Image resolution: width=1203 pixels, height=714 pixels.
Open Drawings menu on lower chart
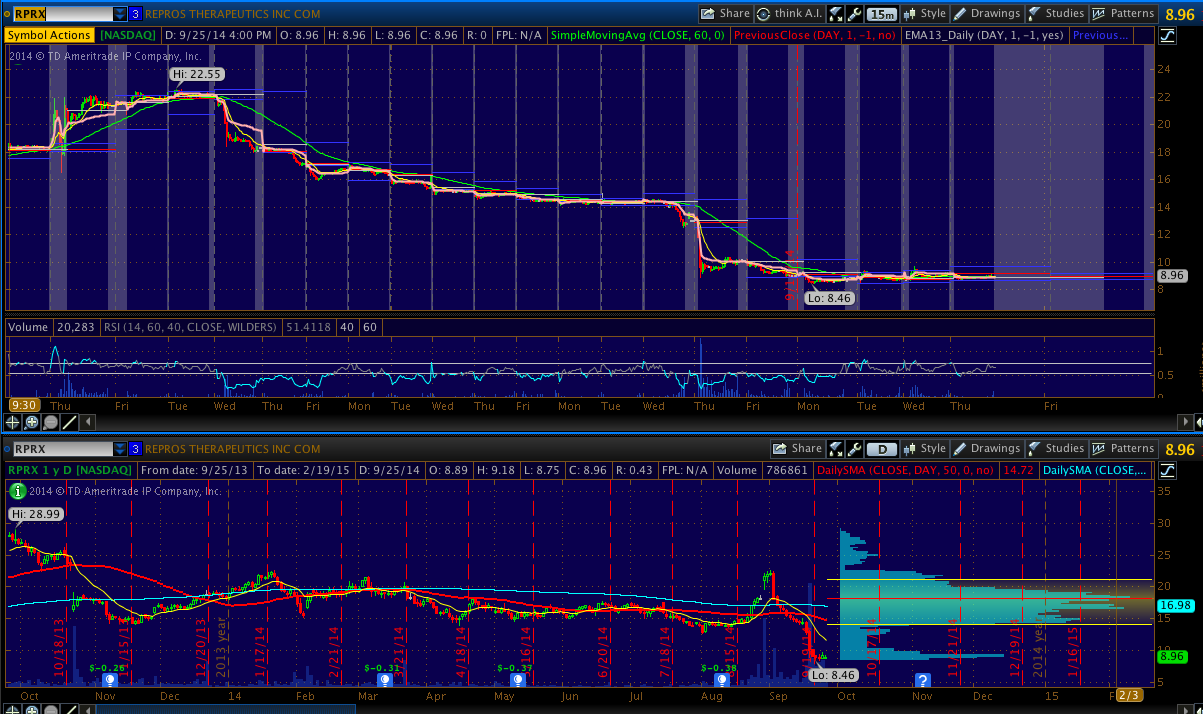pos(985,449)
